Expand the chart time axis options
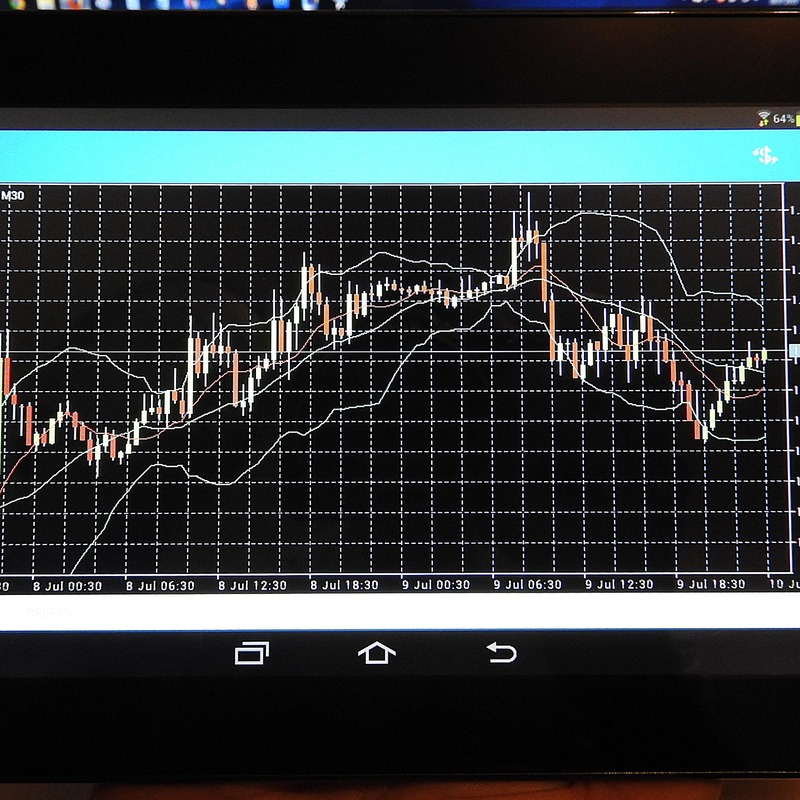800x800 pixels. coord(400,578)
